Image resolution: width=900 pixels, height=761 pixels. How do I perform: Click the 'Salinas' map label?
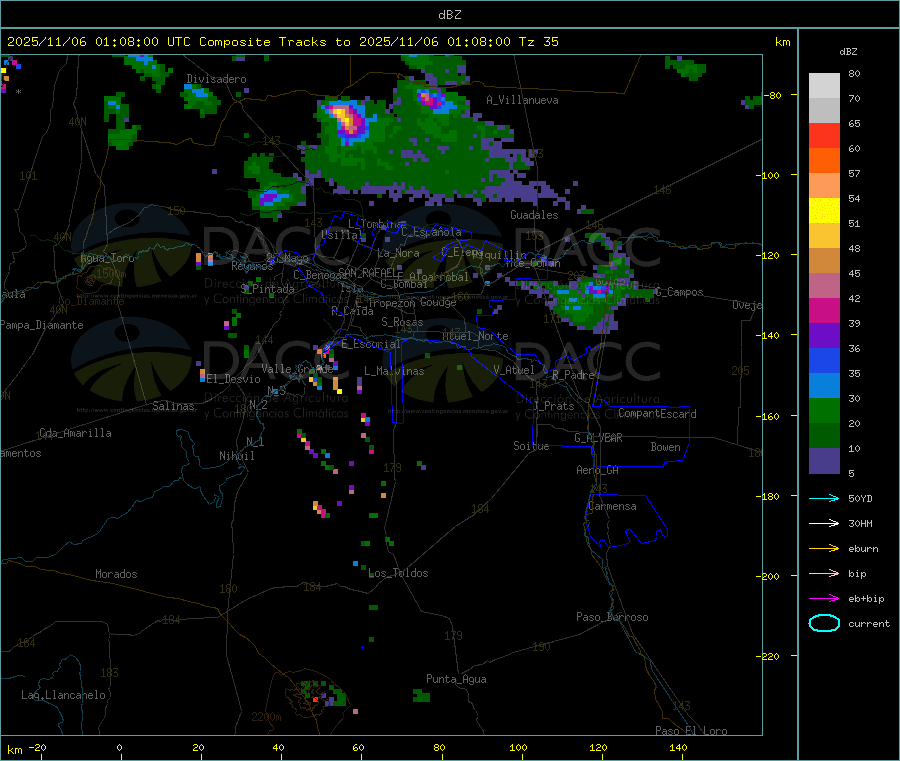click(173, 406)
